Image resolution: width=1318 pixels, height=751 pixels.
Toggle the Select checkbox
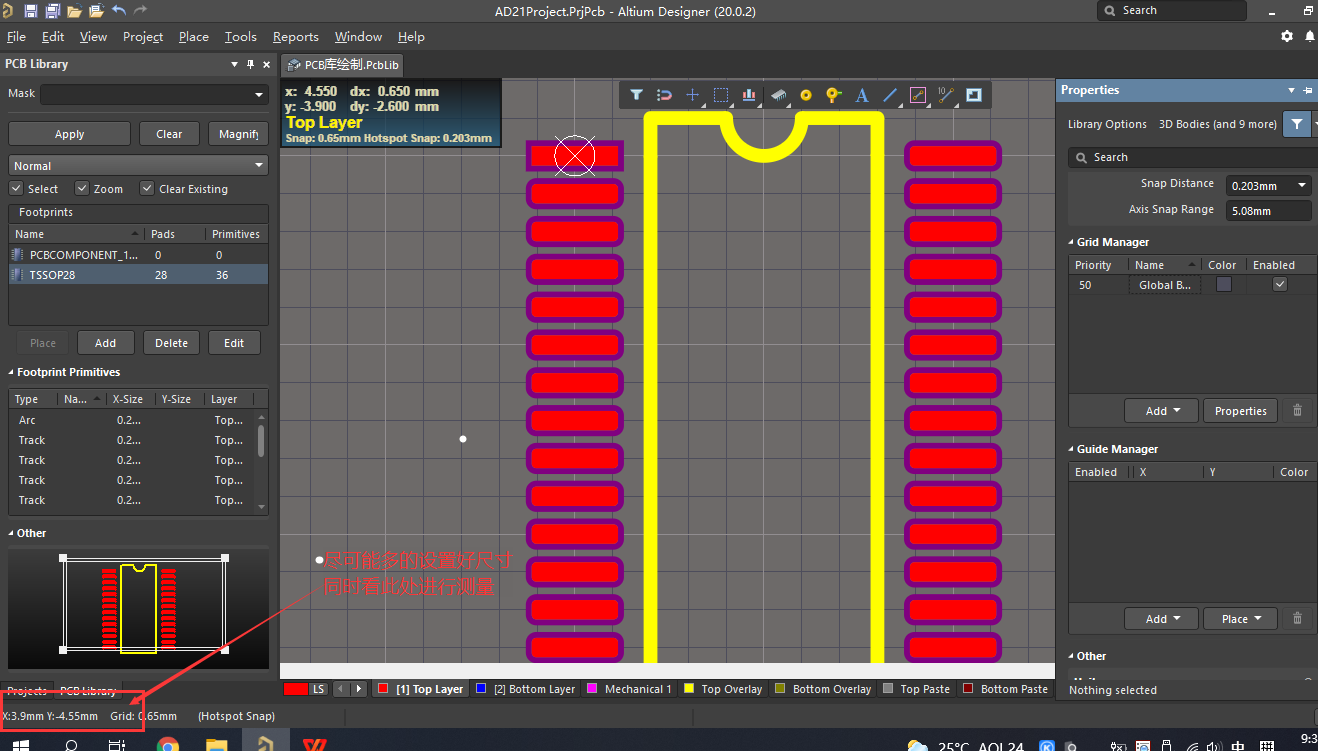point(15,188)
